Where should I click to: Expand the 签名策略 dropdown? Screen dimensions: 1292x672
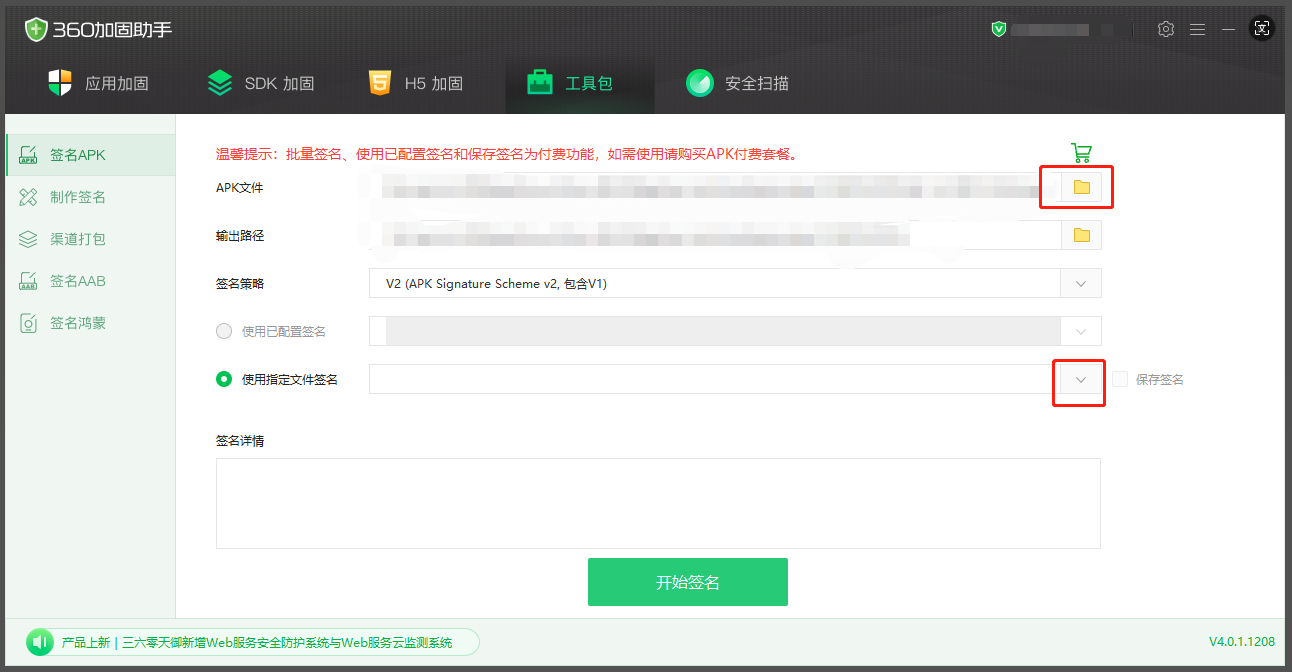click(x=1081, y=283)
